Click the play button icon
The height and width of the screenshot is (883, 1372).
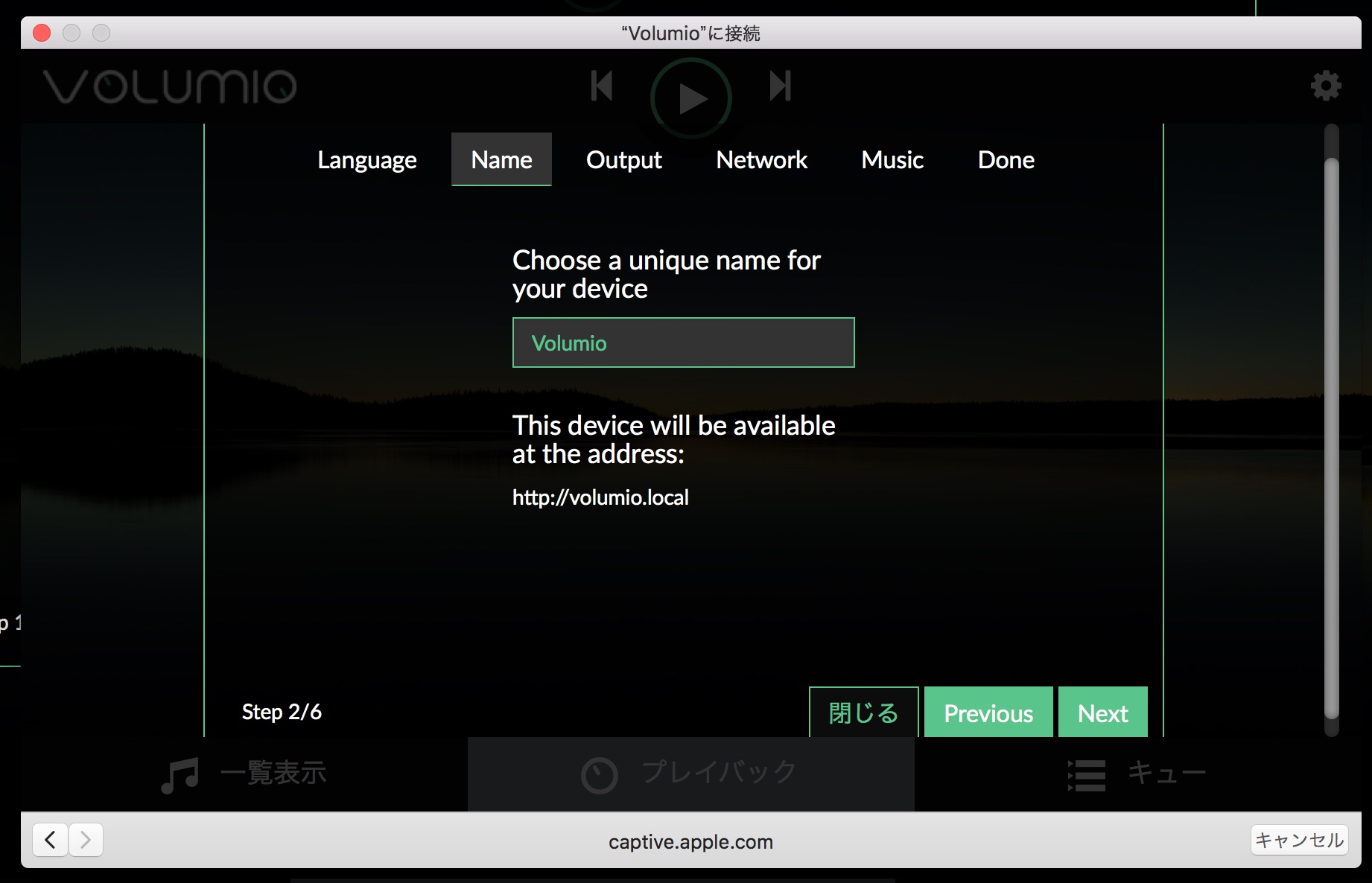coord(691,98)
